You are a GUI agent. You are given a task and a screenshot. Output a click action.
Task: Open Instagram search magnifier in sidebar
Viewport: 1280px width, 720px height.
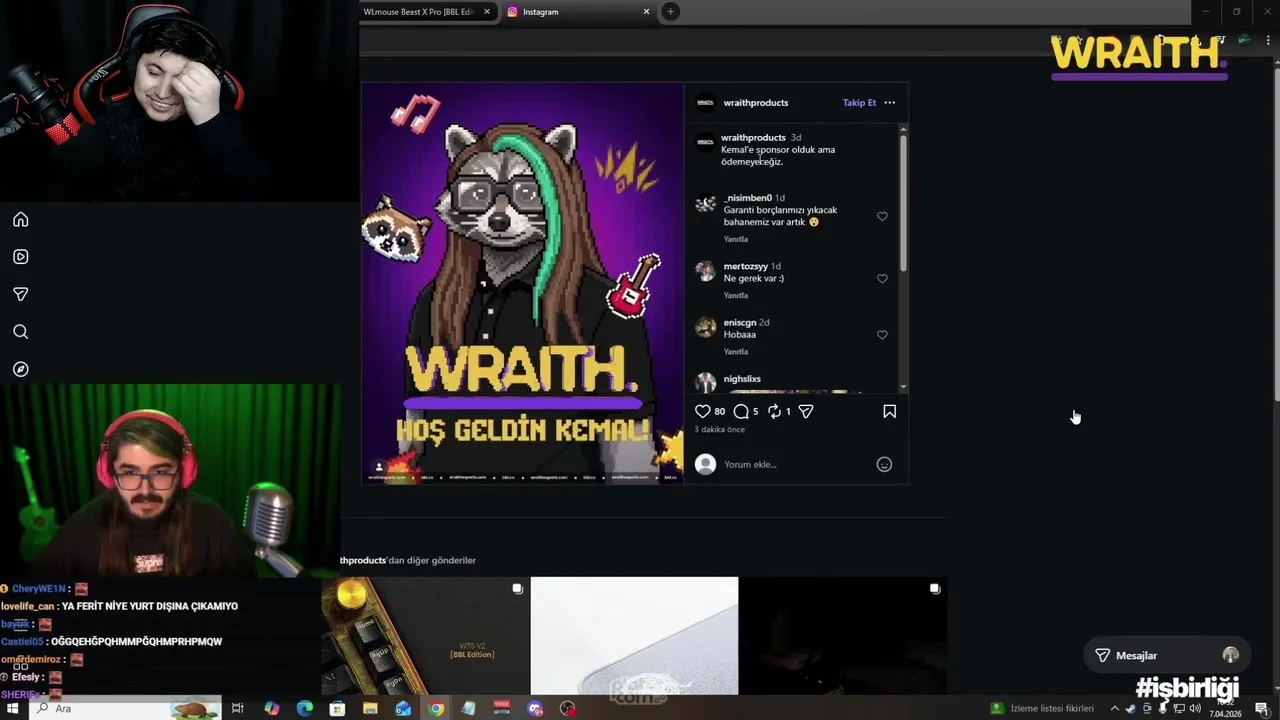point(20,332)
